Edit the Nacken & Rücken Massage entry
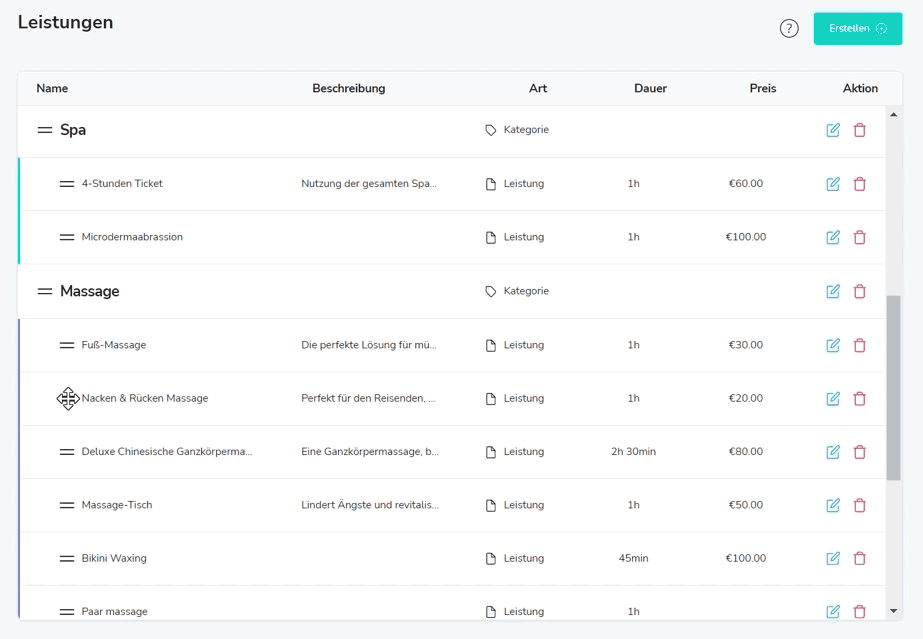The width and height of the screenshot is (923, 639). [833, 398]
